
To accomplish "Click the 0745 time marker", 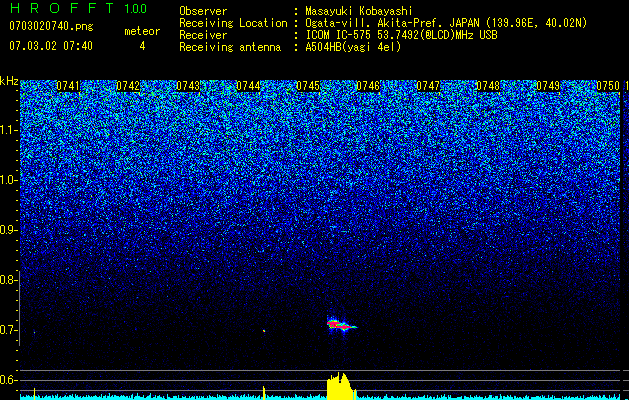I will (x=308, y=86).
